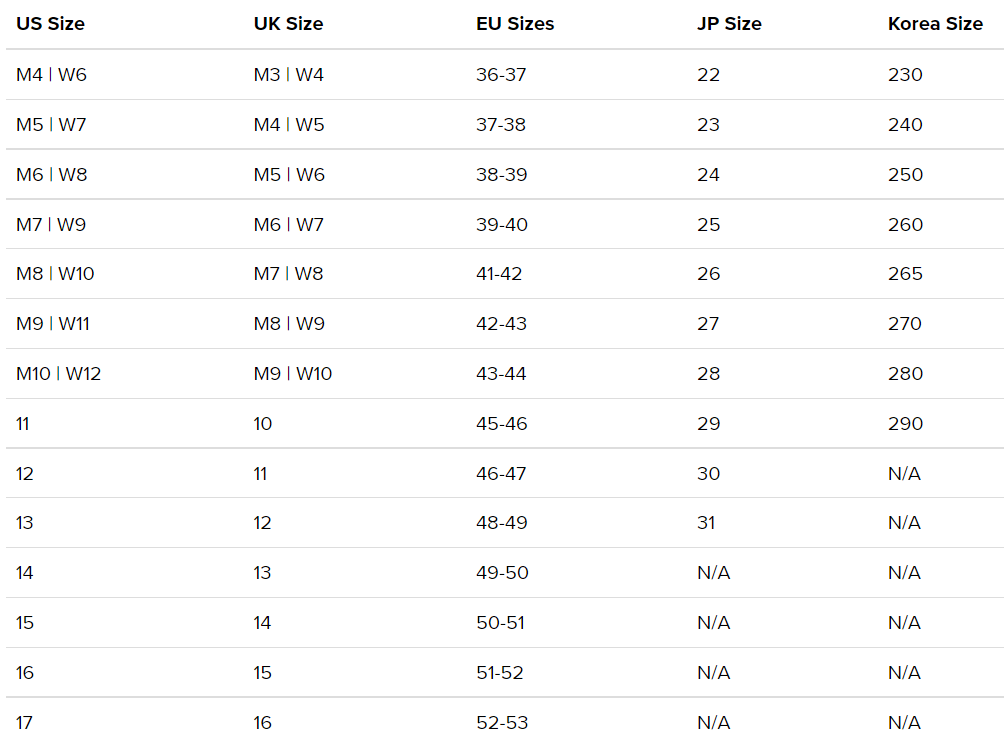
Task: Click the EU size 45-46 cell
Action: tap(501, 424)
